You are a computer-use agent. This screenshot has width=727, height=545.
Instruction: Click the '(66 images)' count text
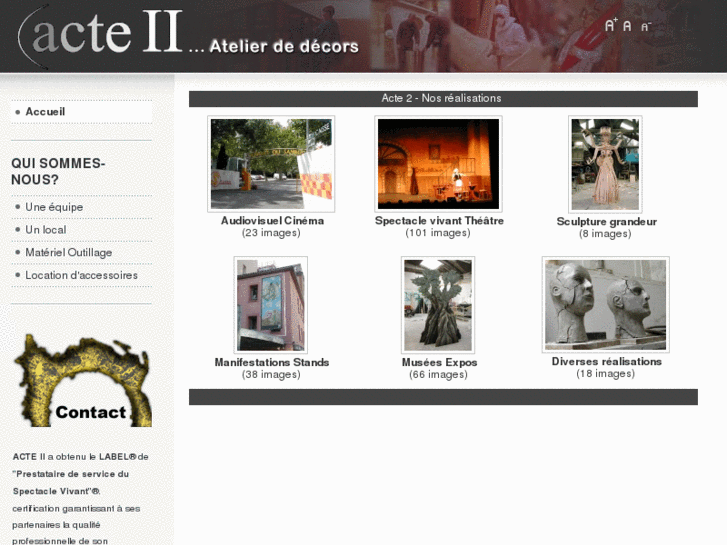(x=438, y=374)
